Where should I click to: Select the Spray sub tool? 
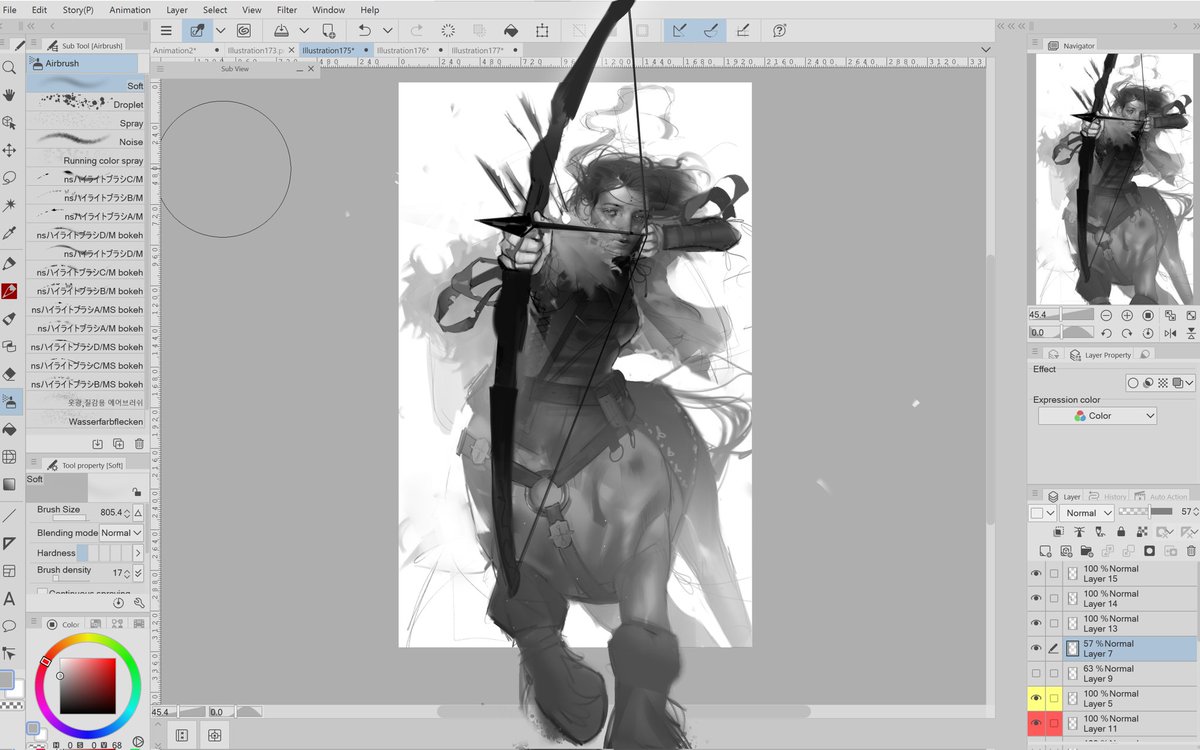click(86, 123)
